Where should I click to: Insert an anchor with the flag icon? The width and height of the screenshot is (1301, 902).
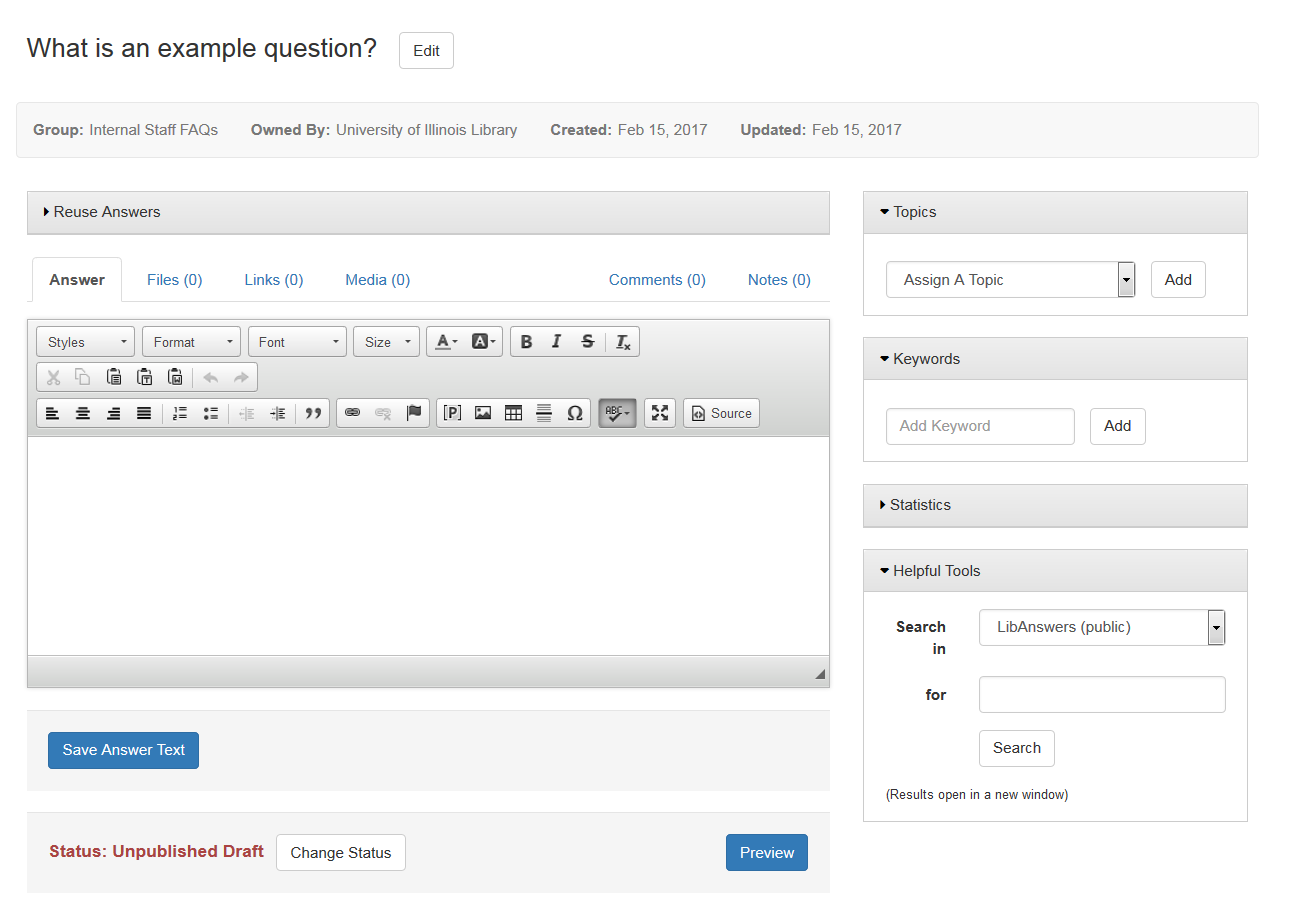pos(414,413)
